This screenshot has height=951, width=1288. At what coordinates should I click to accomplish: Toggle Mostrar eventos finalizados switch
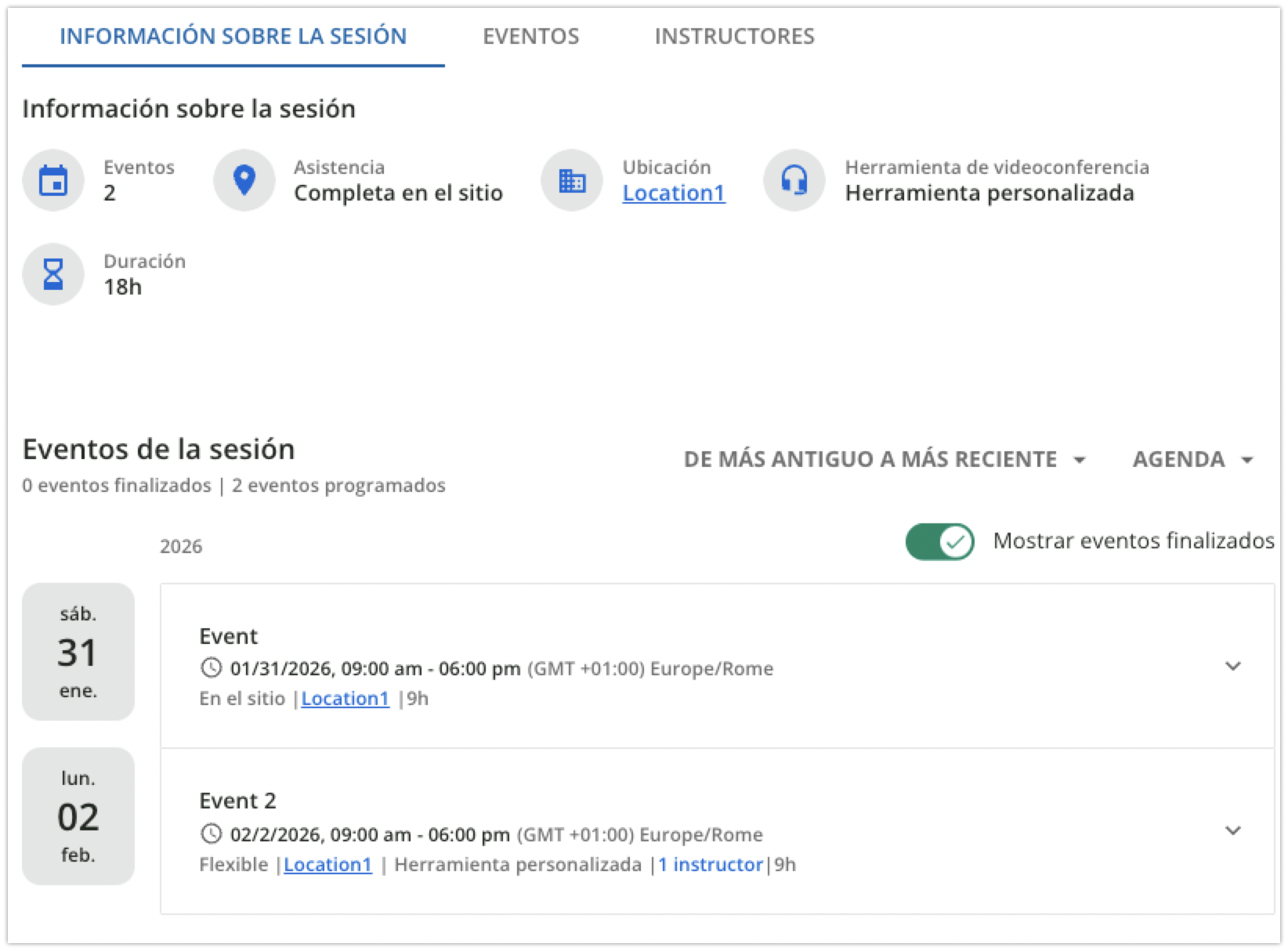[x=940, y=541]
